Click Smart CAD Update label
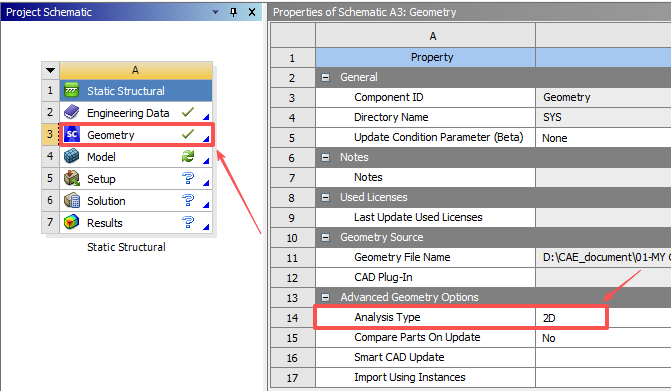 pos(399,357)
